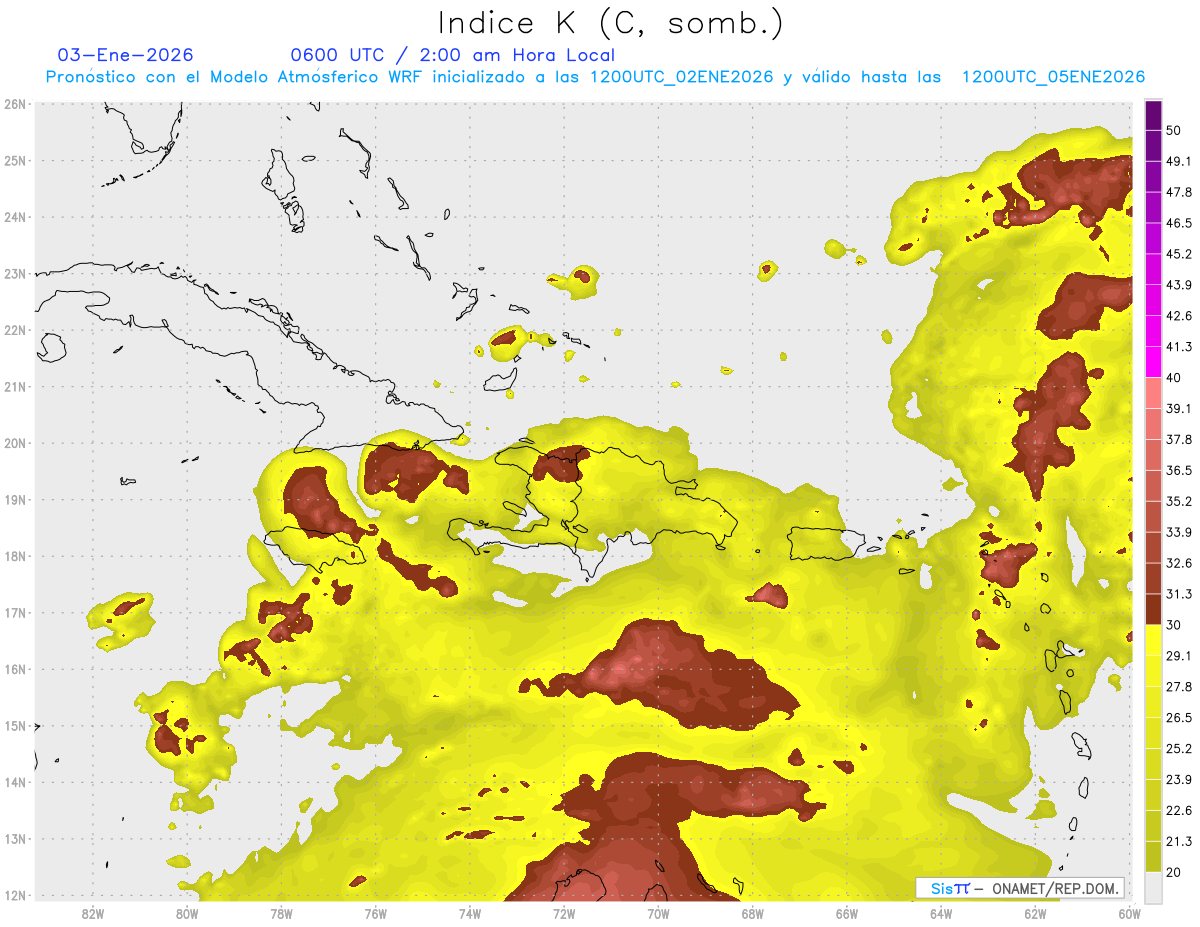Click the "Indice K (C, somb.)" title

(x=611, y=23)
